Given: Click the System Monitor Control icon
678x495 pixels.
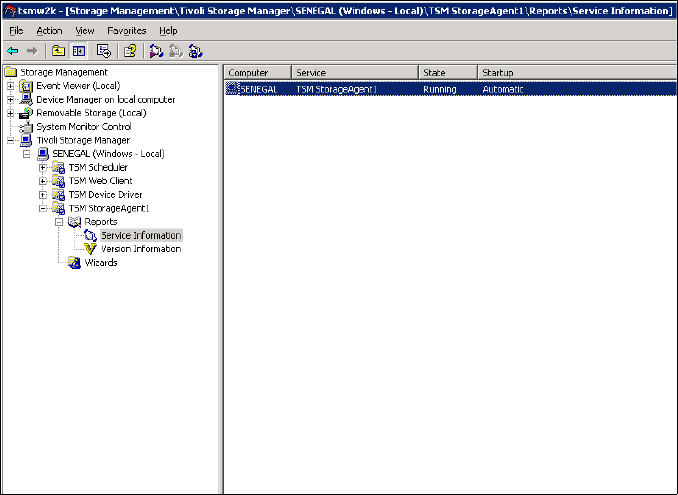Looking at the screenshot, I should [26, 127].
